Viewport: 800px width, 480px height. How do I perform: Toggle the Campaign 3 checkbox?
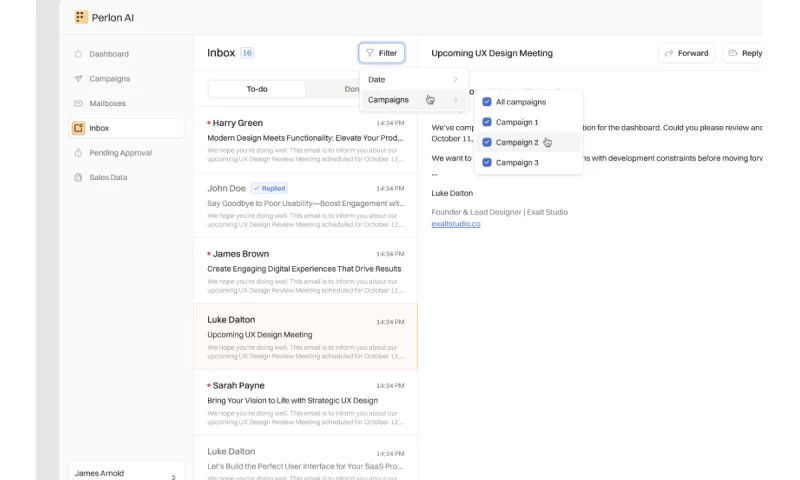487,162
